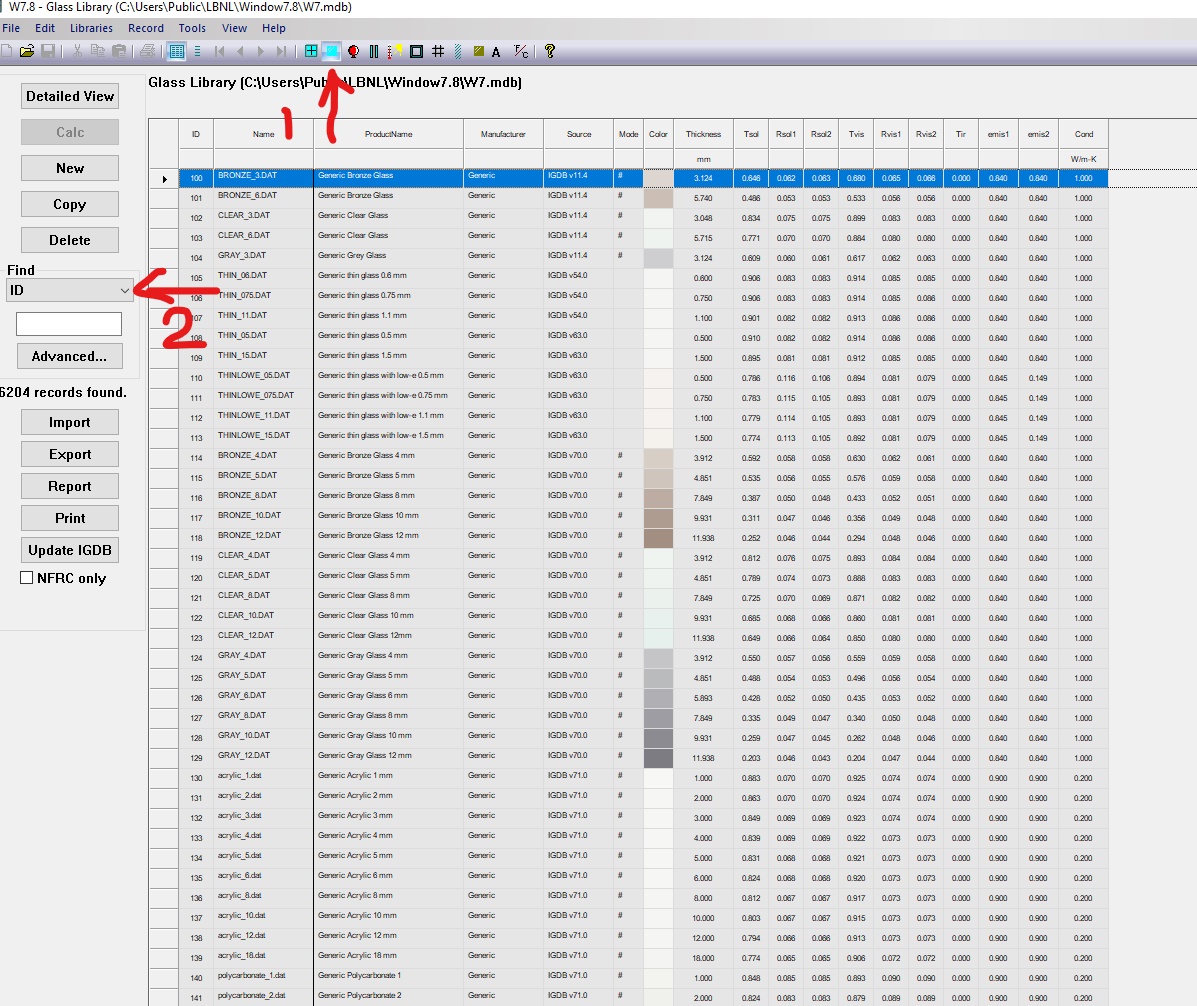
Task: Open the Gas library balloon icon
Action: coord(353,51)
